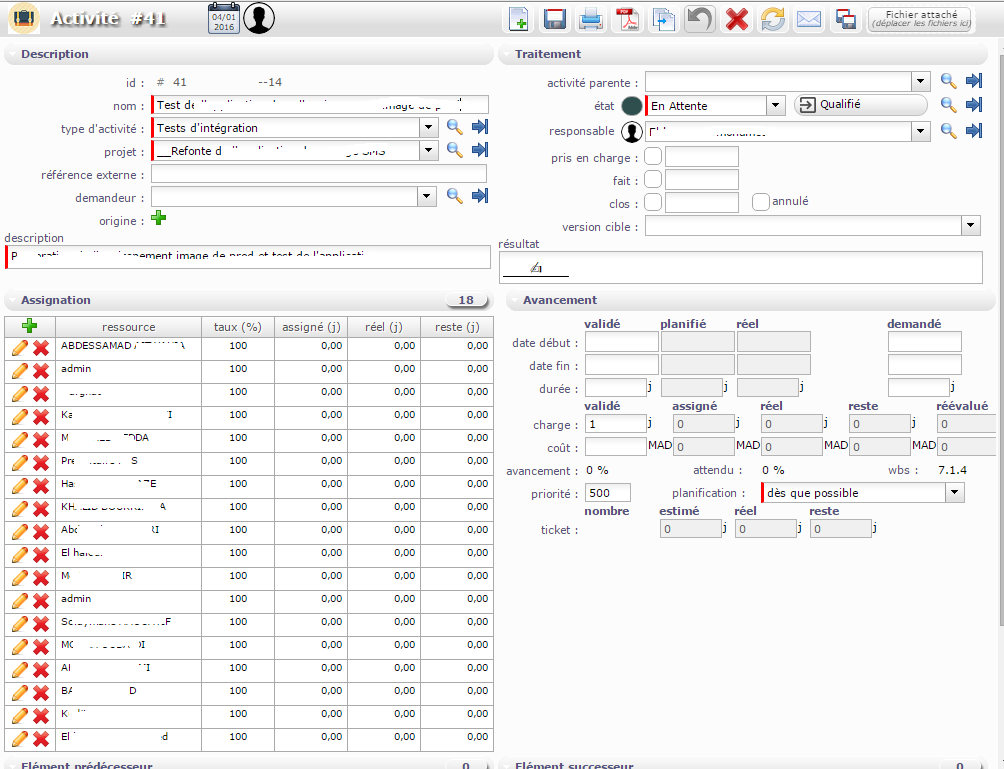
Task: Tick the 'fait' checkbox
Action: 653,180
